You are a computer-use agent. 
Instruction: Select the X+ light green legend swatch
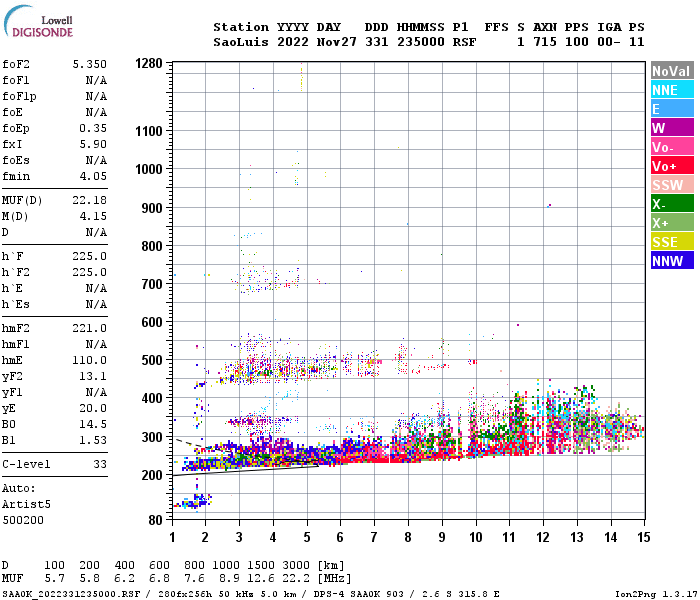pos(672,223)
